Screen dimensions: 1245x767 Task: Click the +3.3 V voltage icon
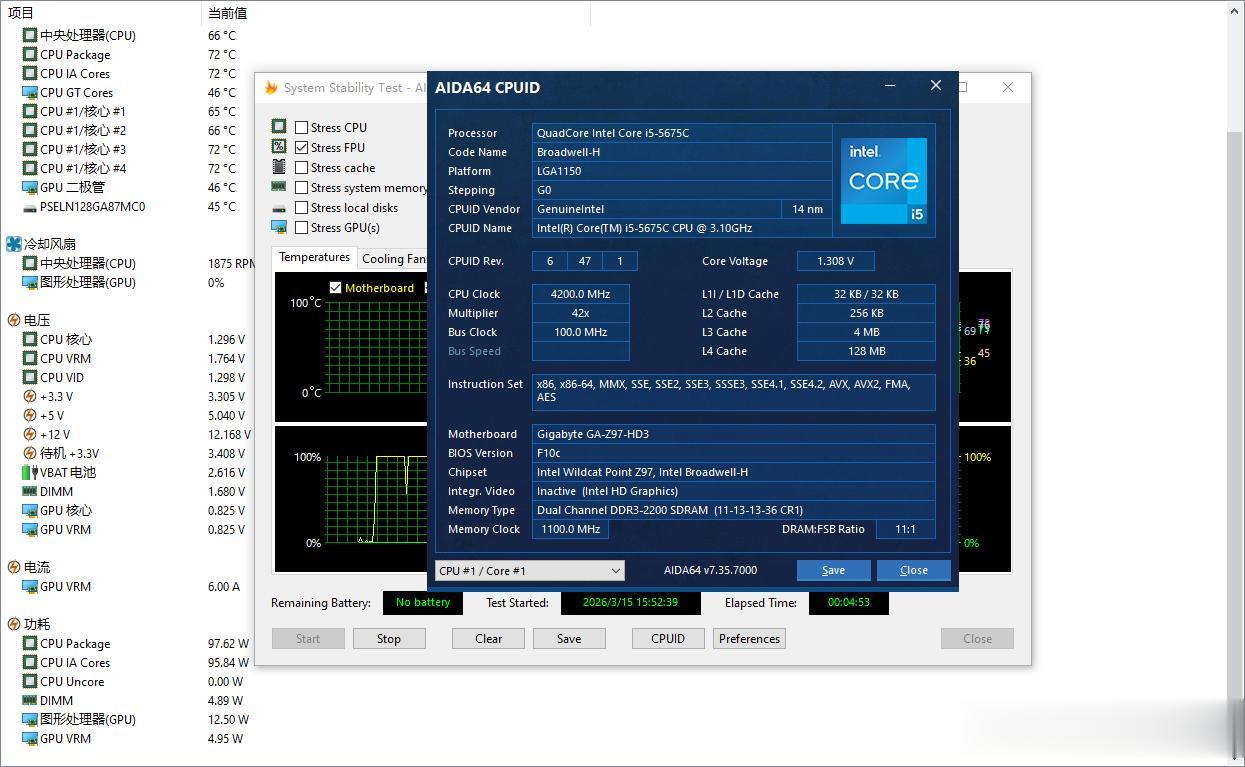[30, 396]
